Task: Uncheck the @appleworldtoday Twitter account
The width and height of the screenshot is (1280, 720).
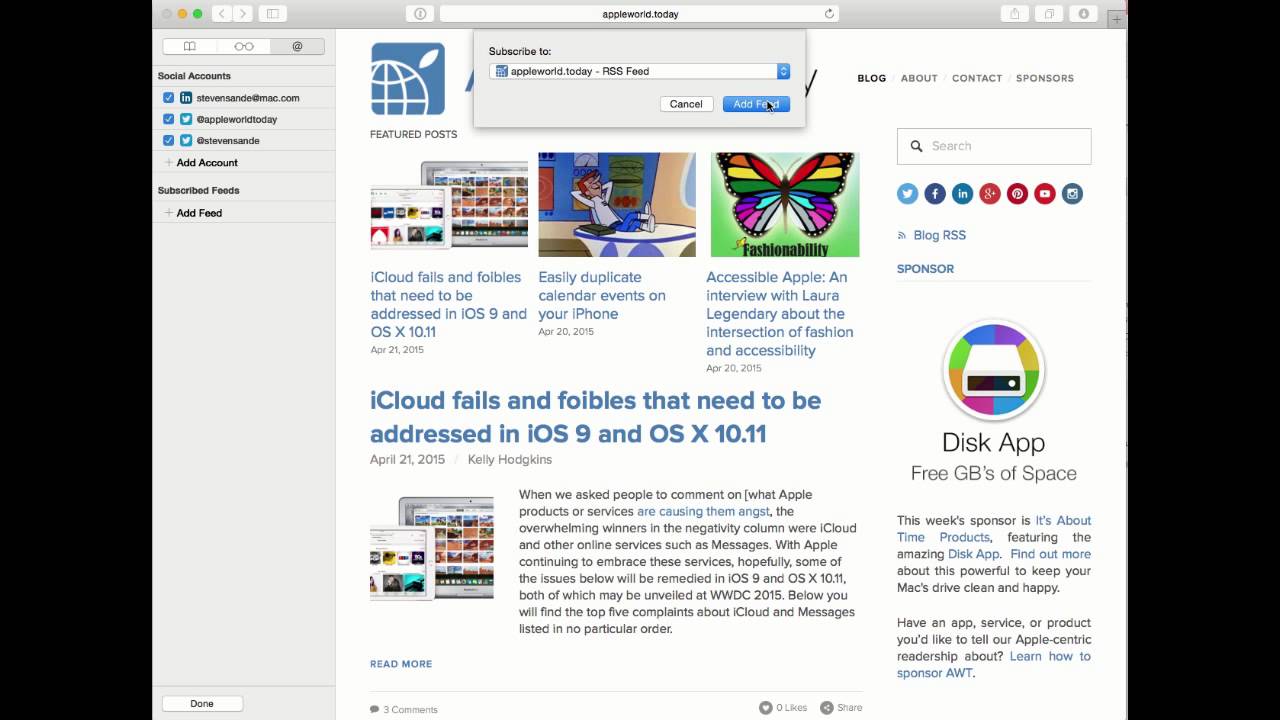Action: 169,119
